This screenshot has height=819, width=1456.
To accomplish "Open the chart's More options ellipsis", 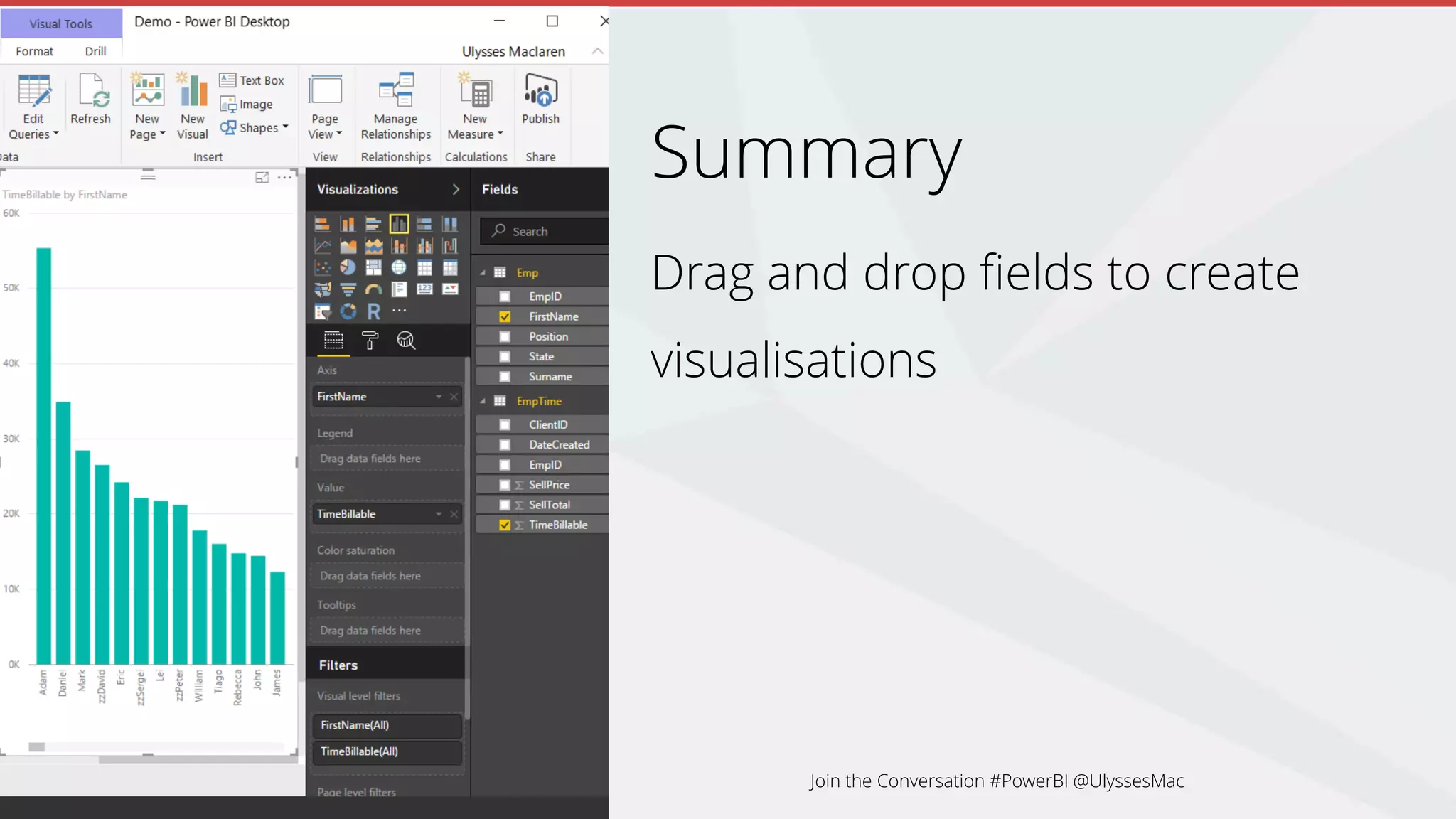I will click(x=284, y=178).
